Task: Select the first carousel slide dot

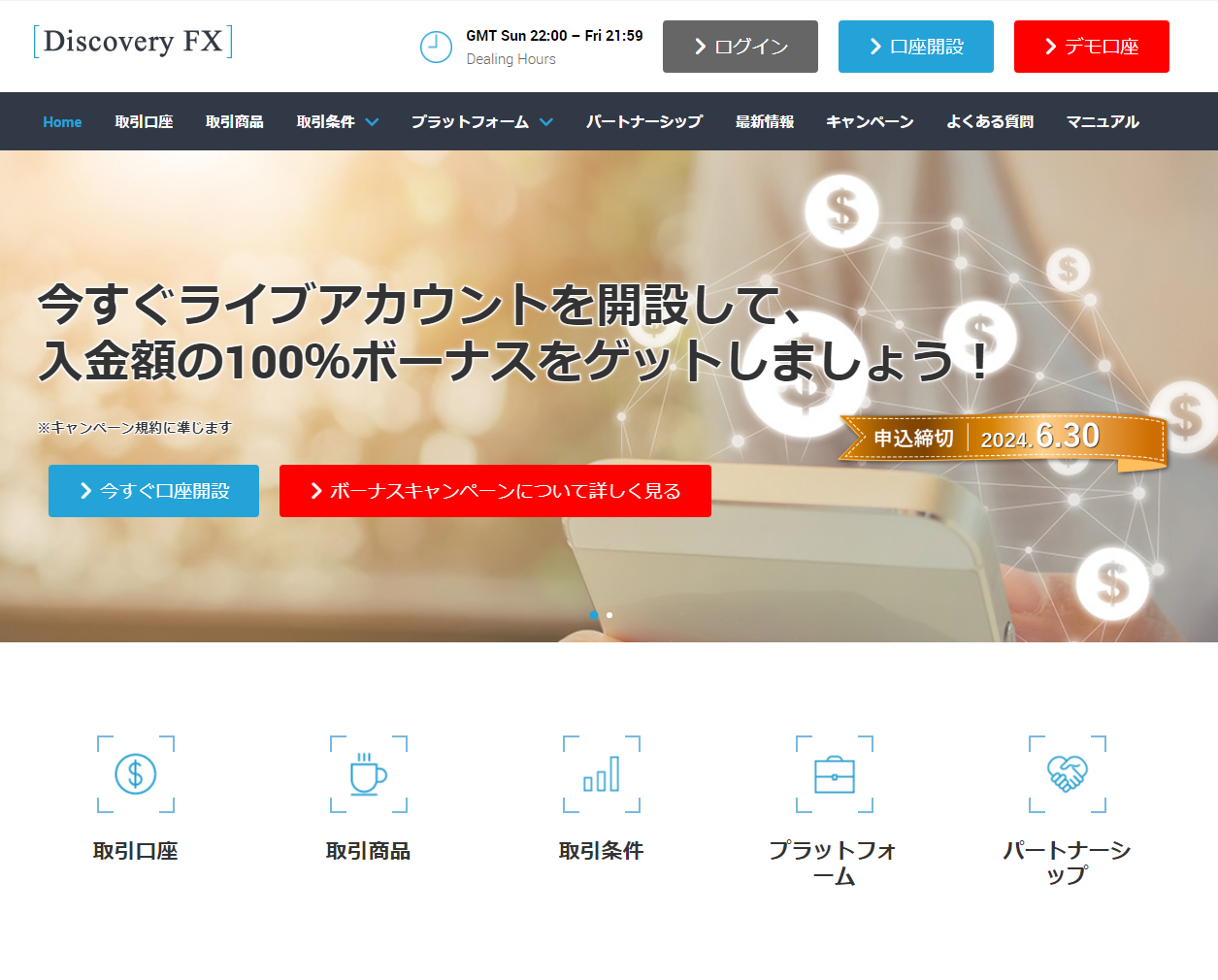Action: 594,615
